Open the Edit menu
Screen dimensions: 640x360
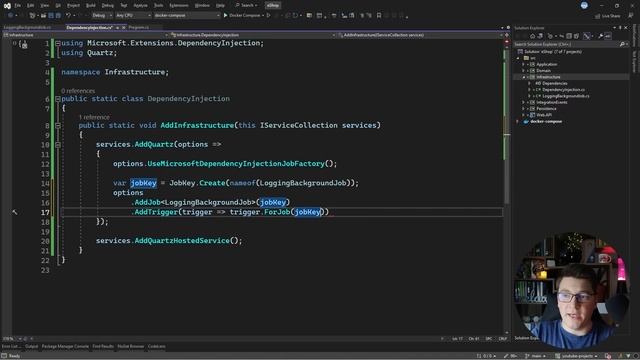pyautogui.click(x=31, y=6)
